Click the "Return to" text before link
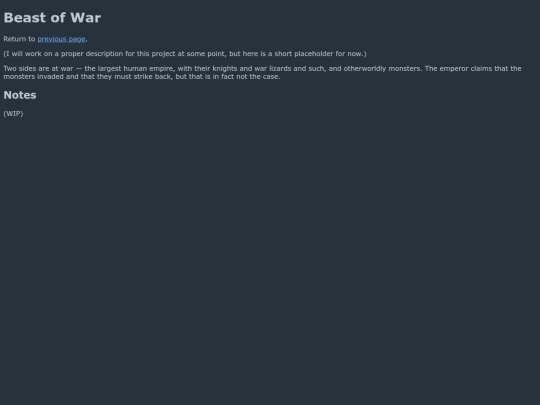 [x=19, y=39]
